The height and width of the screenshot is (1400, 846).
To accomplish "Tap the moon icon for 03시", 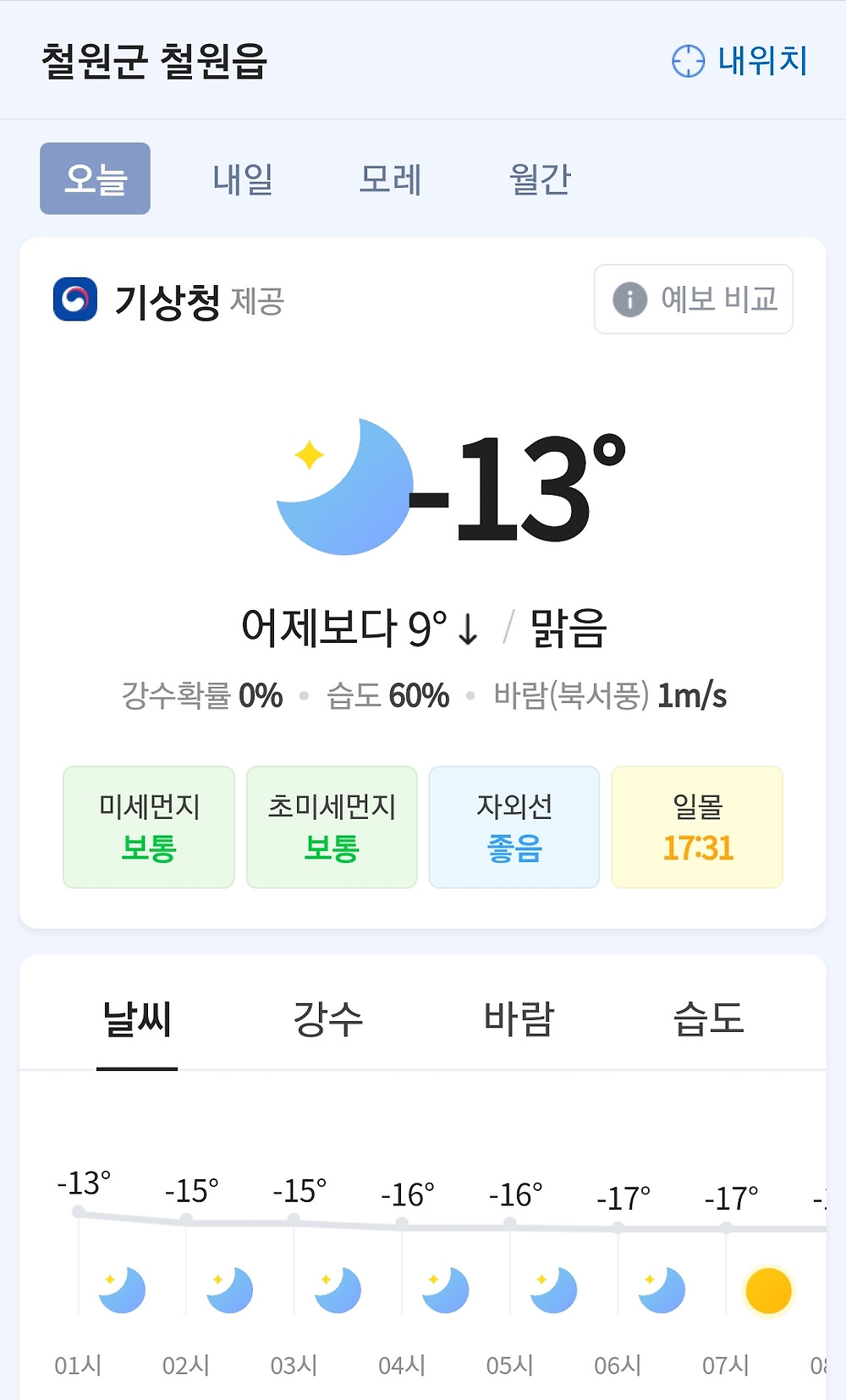I will [338, 1290].
